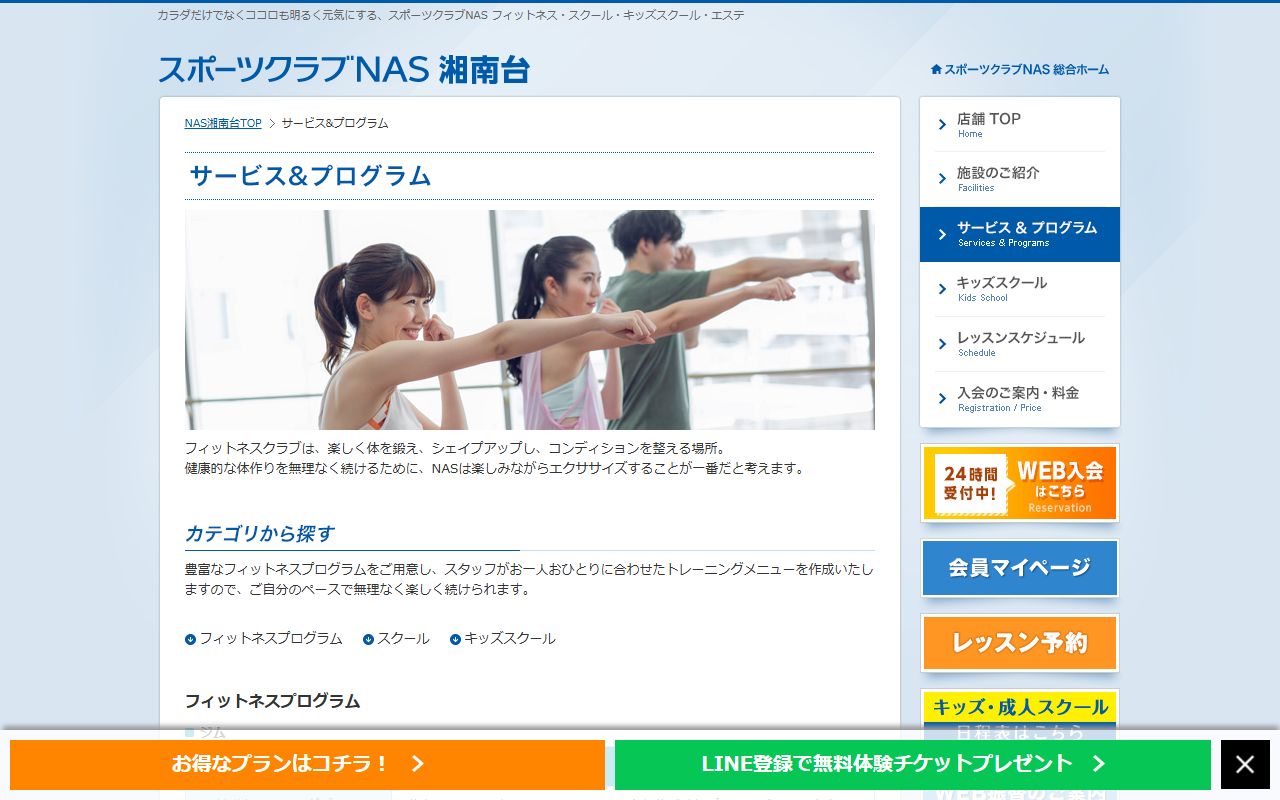Image resolution: width=1280 pixels, height=800 pixels.
Task: Click the chevron arrow next to 入会のご案内・料金
Action: click(x=942, y=399)
